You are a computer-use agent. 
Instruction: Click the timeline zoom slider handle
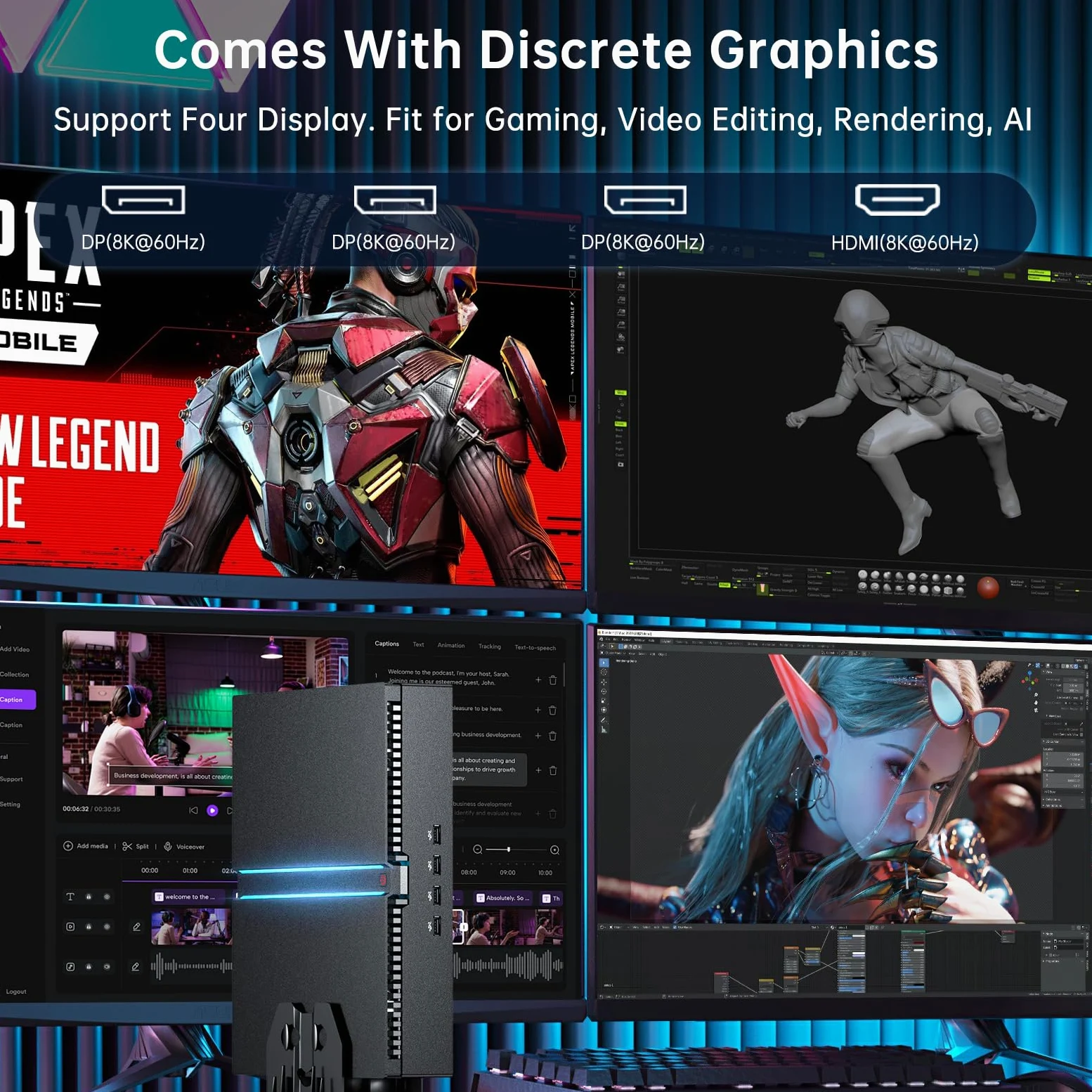[508, 850]
